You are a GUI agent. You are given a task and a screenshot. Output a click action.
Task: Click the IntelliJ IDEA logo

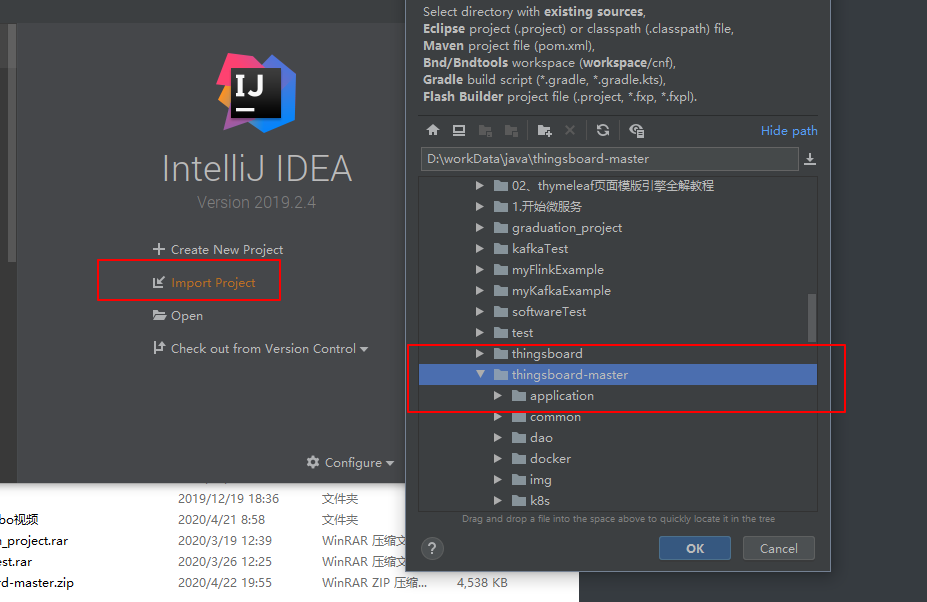(257, 92)
